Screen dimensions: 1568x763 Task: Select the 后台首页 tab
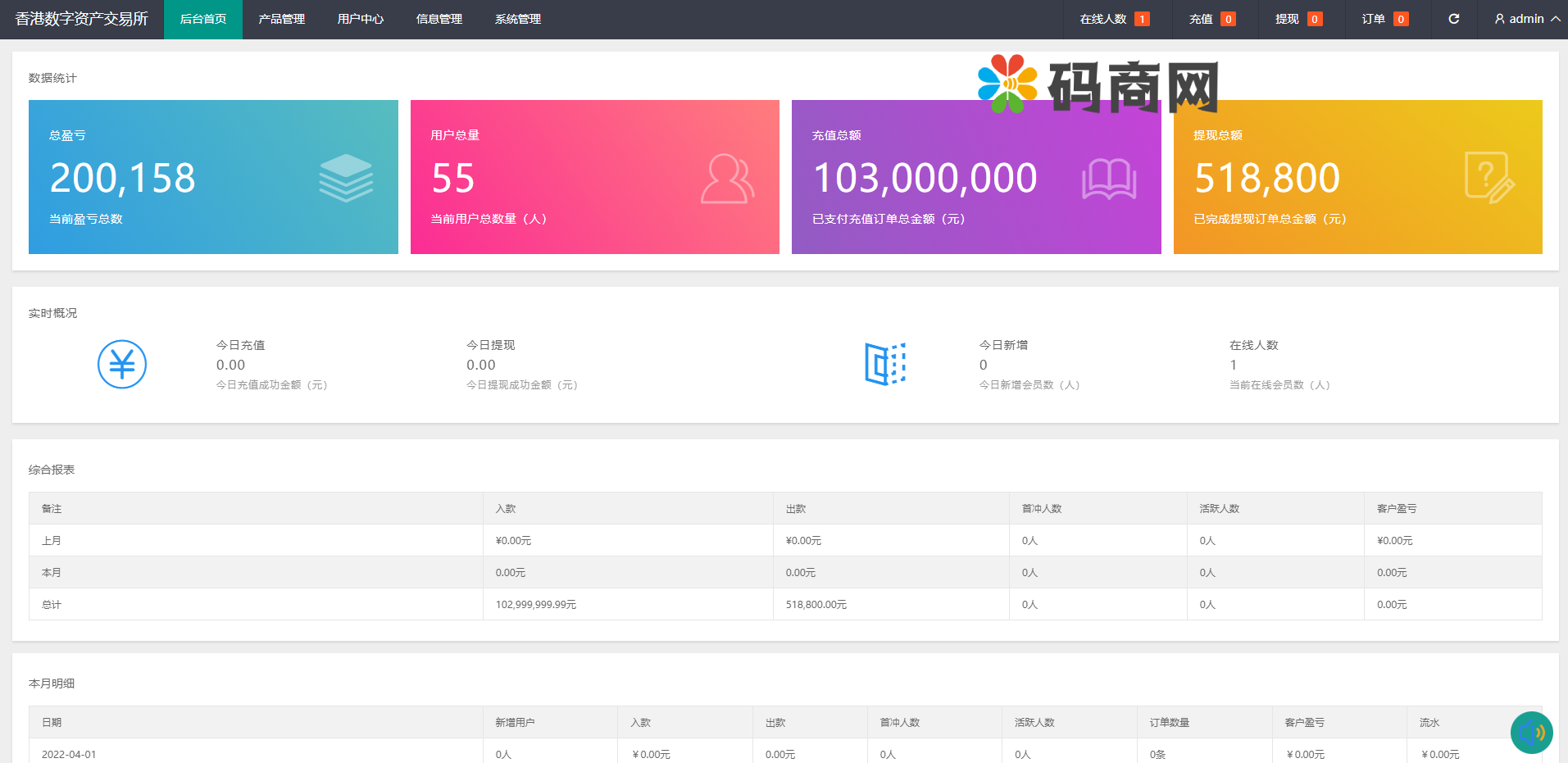pyautogui.click(x=202, y=19)
